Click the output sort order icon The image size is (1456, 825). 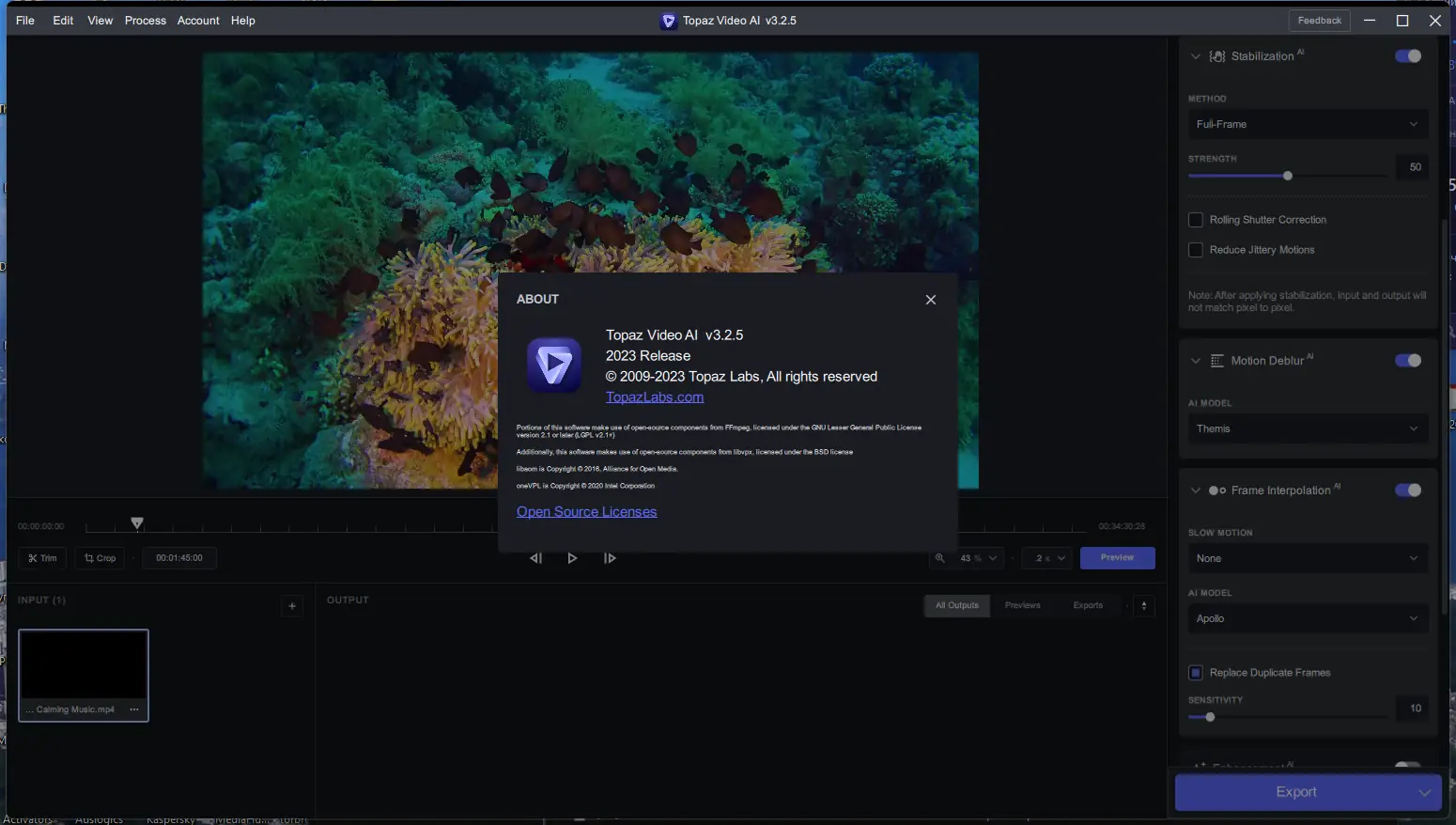tap(1144, 606)
